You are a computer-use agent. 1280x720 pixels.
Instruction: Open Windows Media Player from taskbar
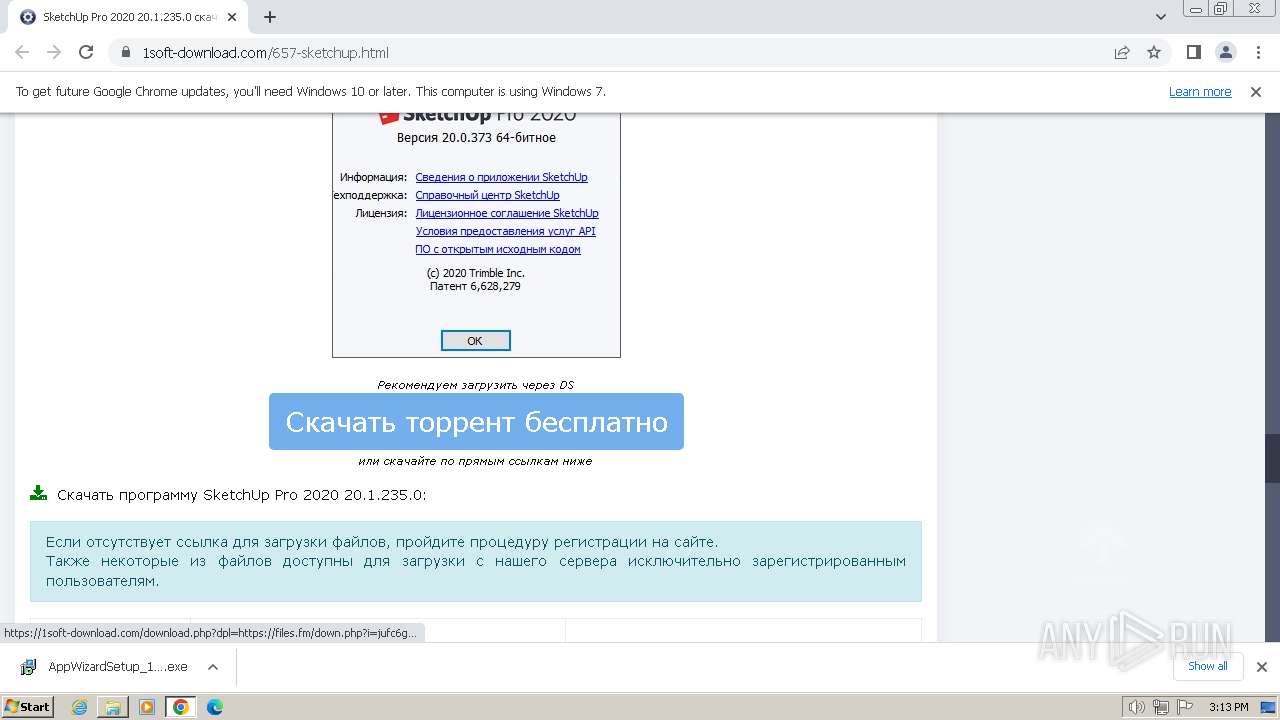point(147,707)
